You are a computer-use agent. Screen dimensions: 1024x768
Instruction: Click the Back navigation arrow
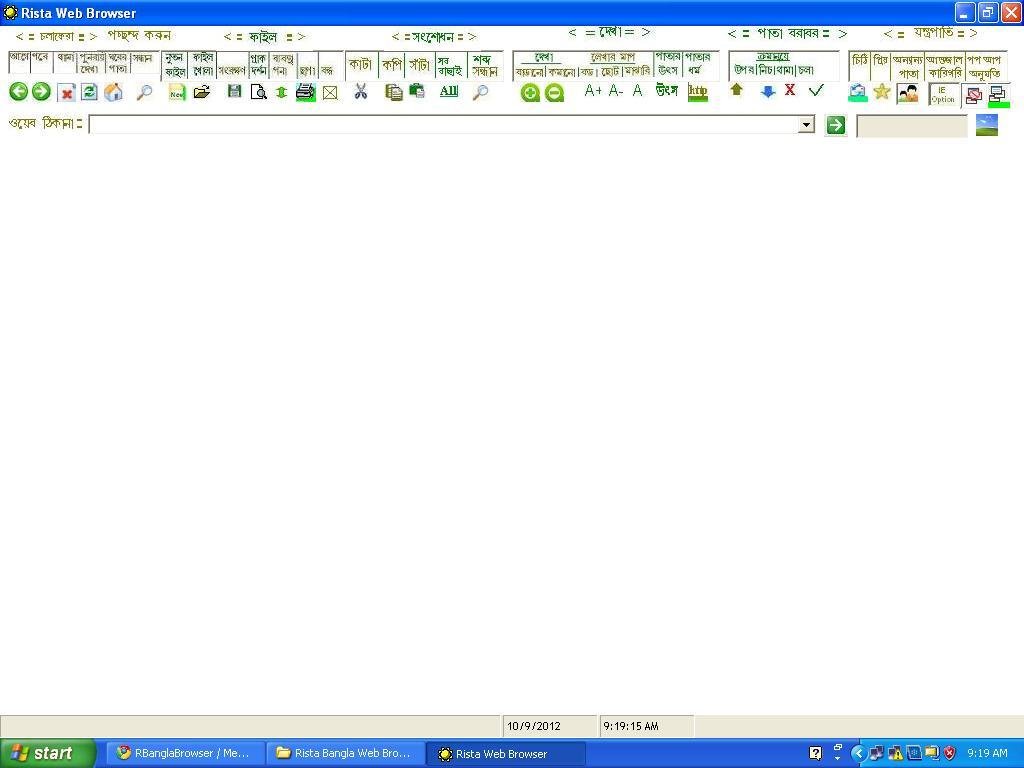coord(19,91)
